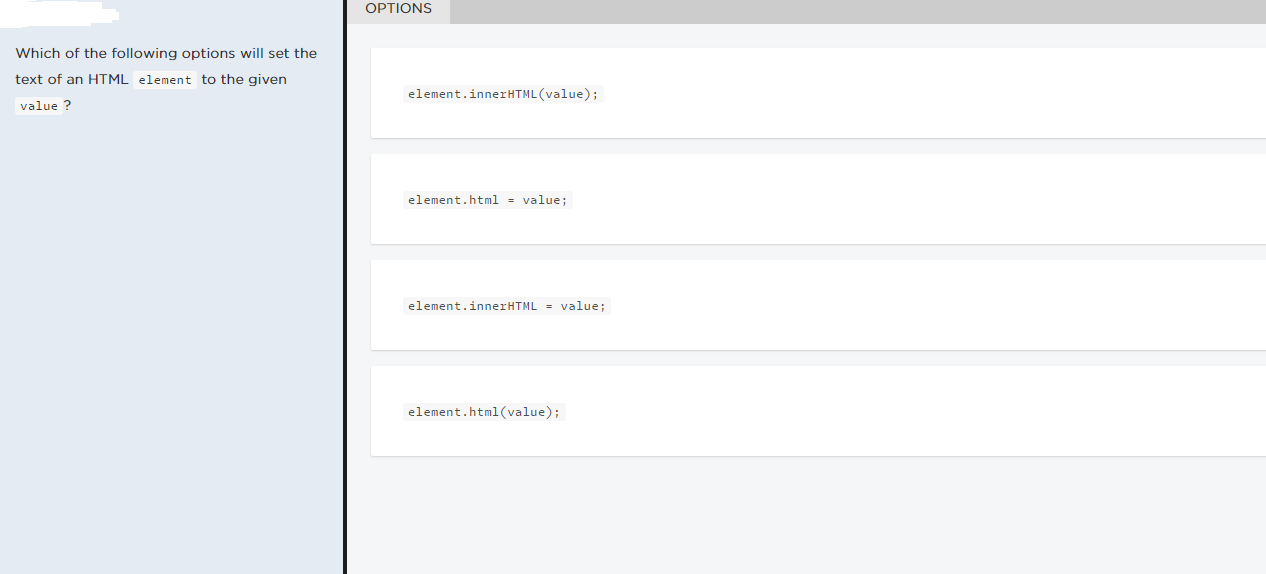Image resolution: width=1266 pixels, height=574 pixels.
Task: Select the answer element.innerHTML(value);
Action: [503, 94]
